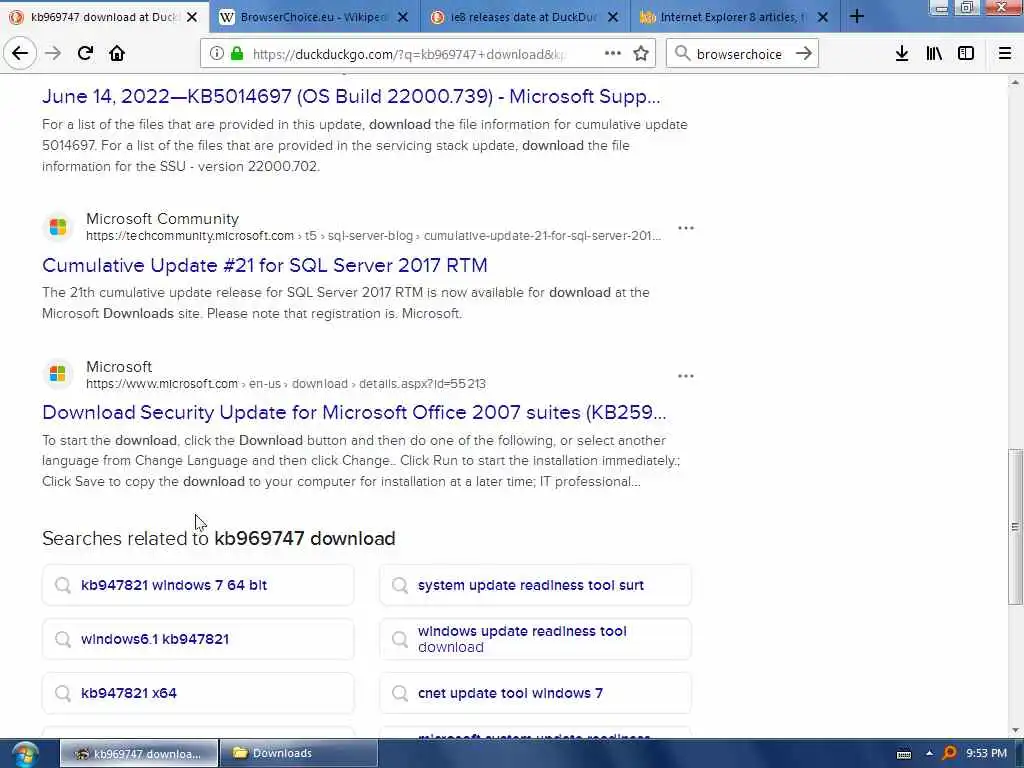
Task: Bookmark this page with the star
Action: (x=641, y=54)
